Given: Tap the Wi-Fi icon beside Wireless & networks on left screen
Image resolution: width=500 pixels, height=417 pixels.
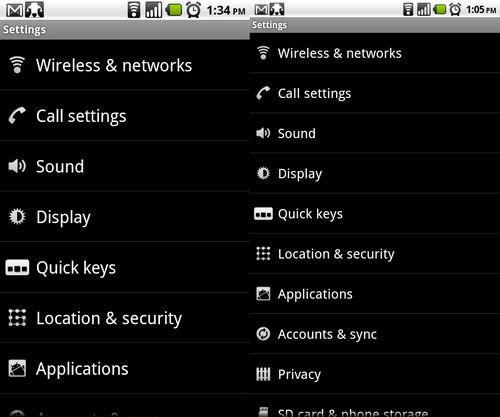Looking at the screenshot, I should 17,65.
